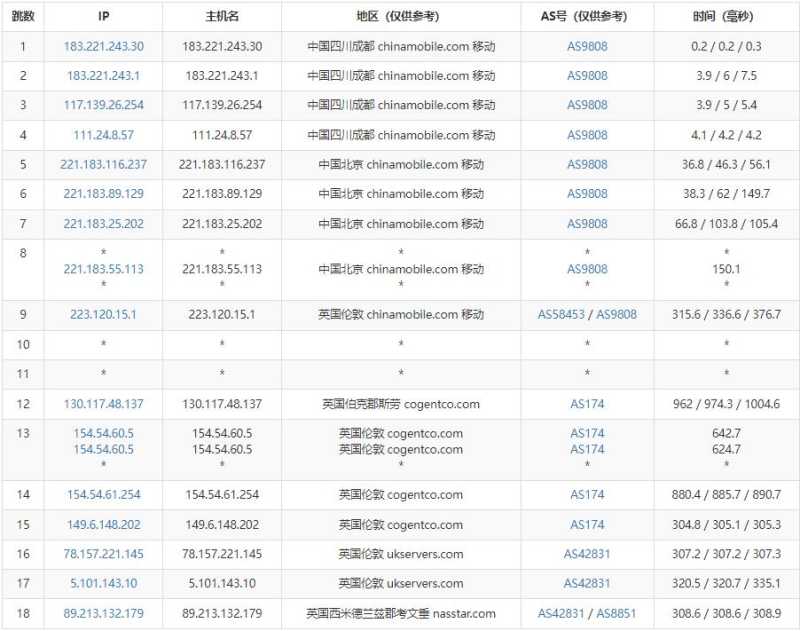
Task: Select time value 0.2 / 0.2 / 0.3
Action: pyautogui.click(x=726, y=46)
